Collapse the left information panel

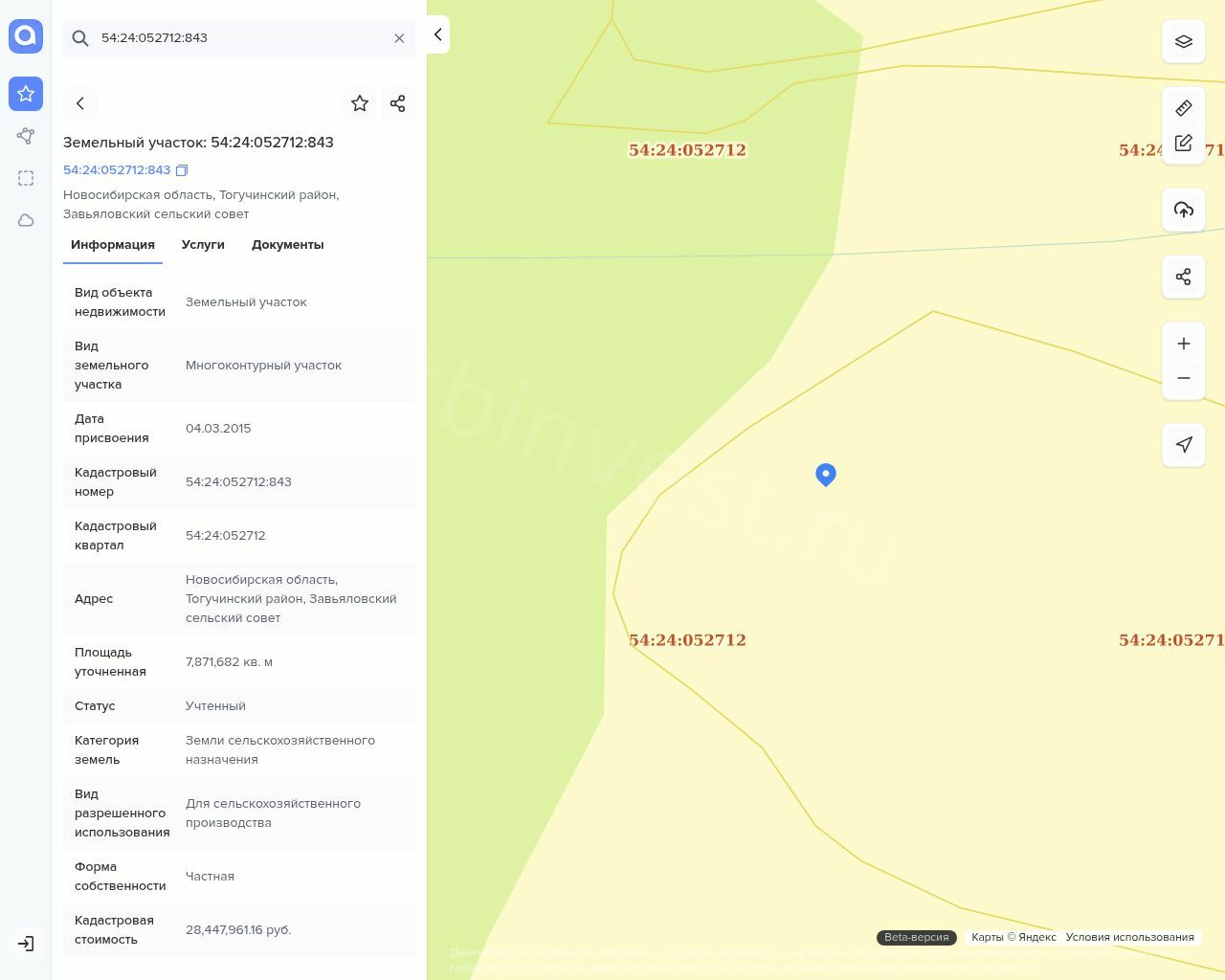(x=438, y=34)
